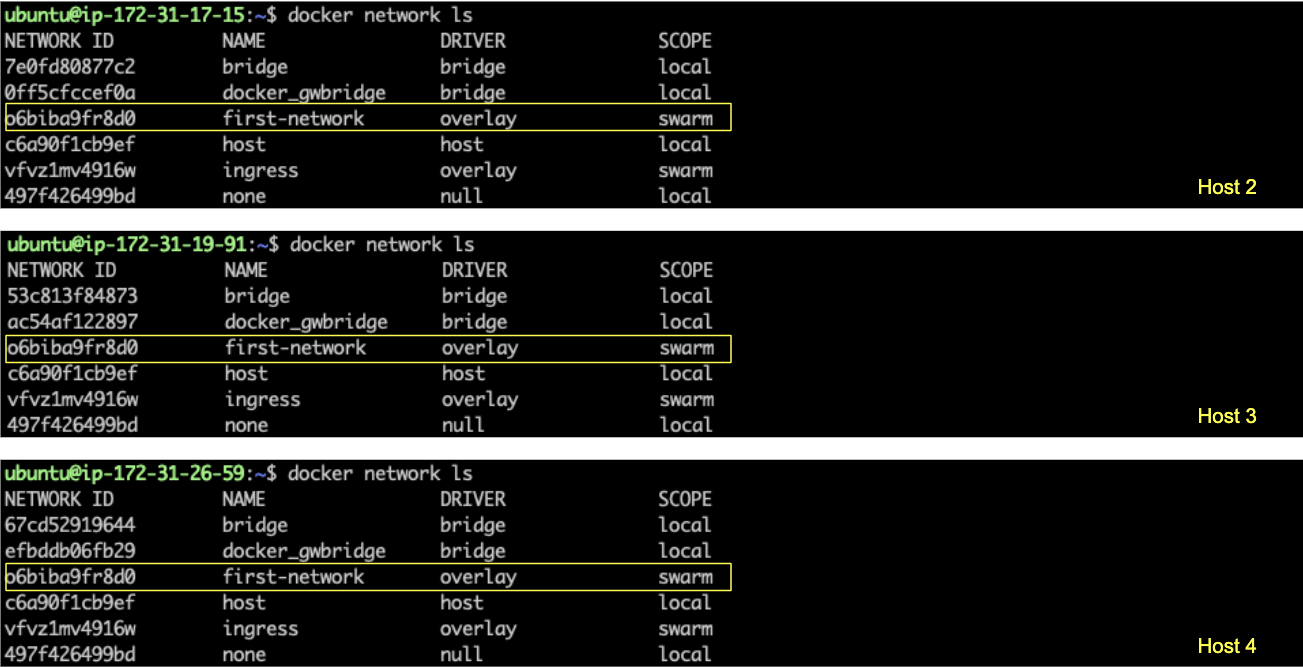
Task: Click null driver in ip-172-31-19-91 terminal
Action: point(464,425)
